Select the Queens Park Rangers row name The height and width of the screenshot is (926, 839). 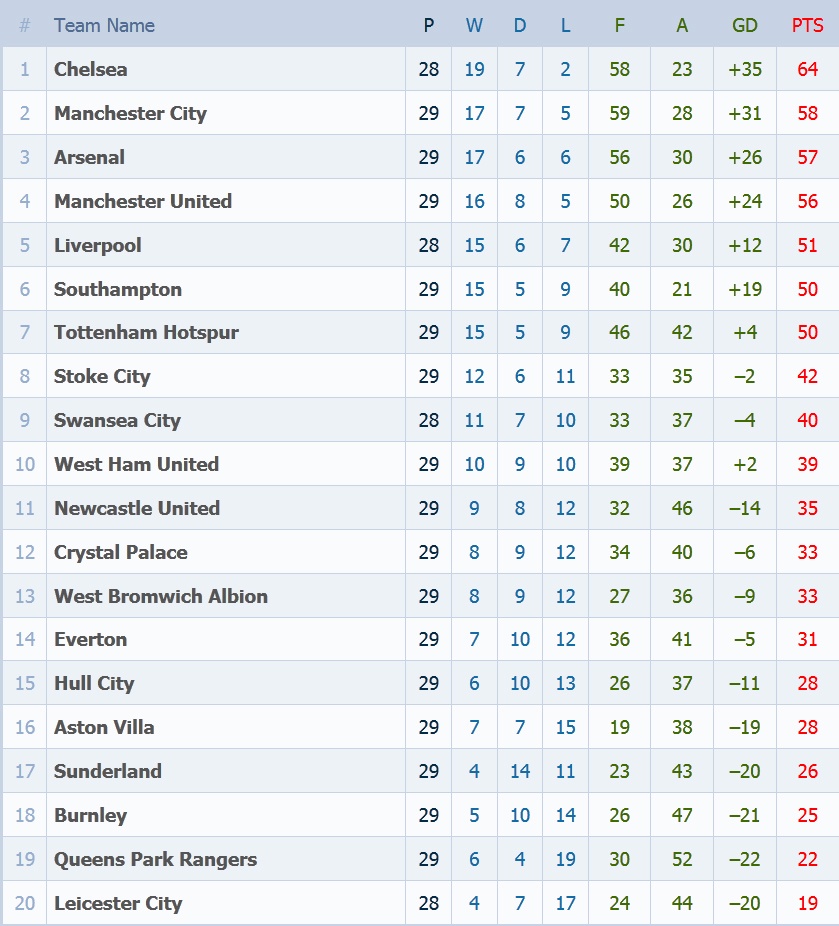click(155, 859)
